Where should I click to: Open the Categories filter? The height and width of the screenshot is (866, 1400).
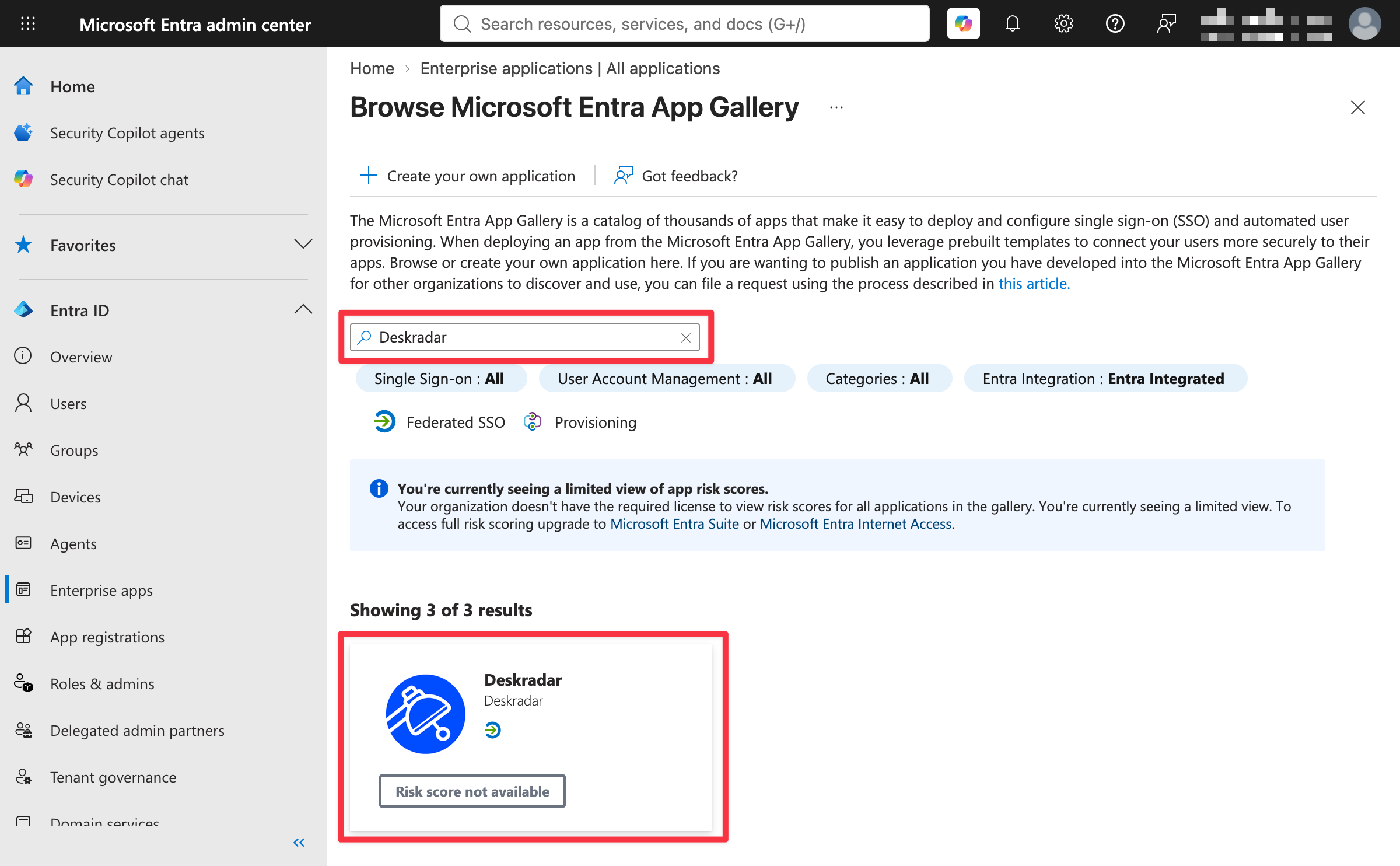880,378
